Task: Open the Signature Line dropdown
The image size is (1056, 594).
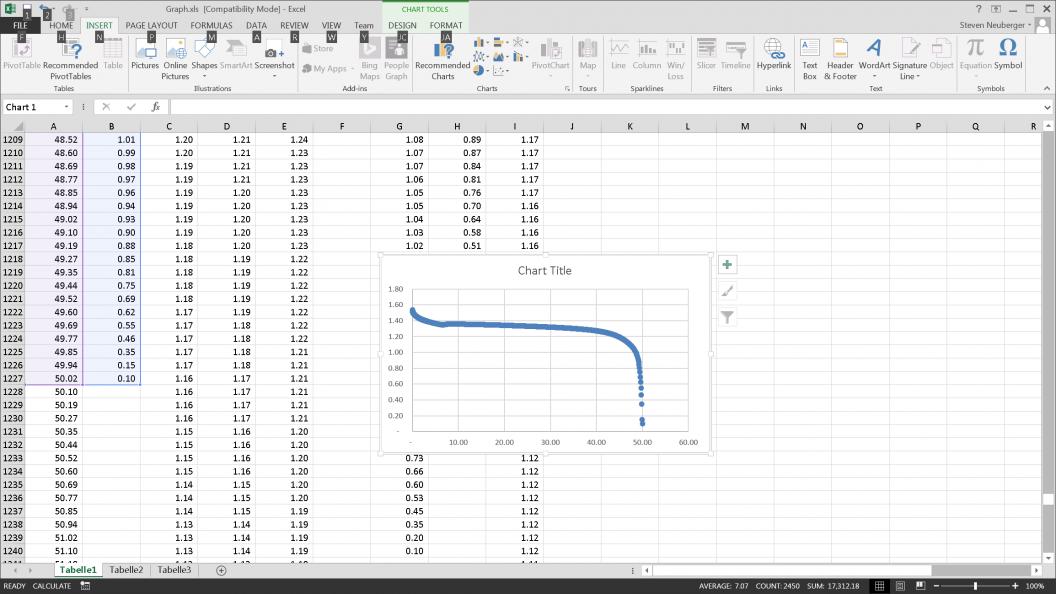Action: 918,77
